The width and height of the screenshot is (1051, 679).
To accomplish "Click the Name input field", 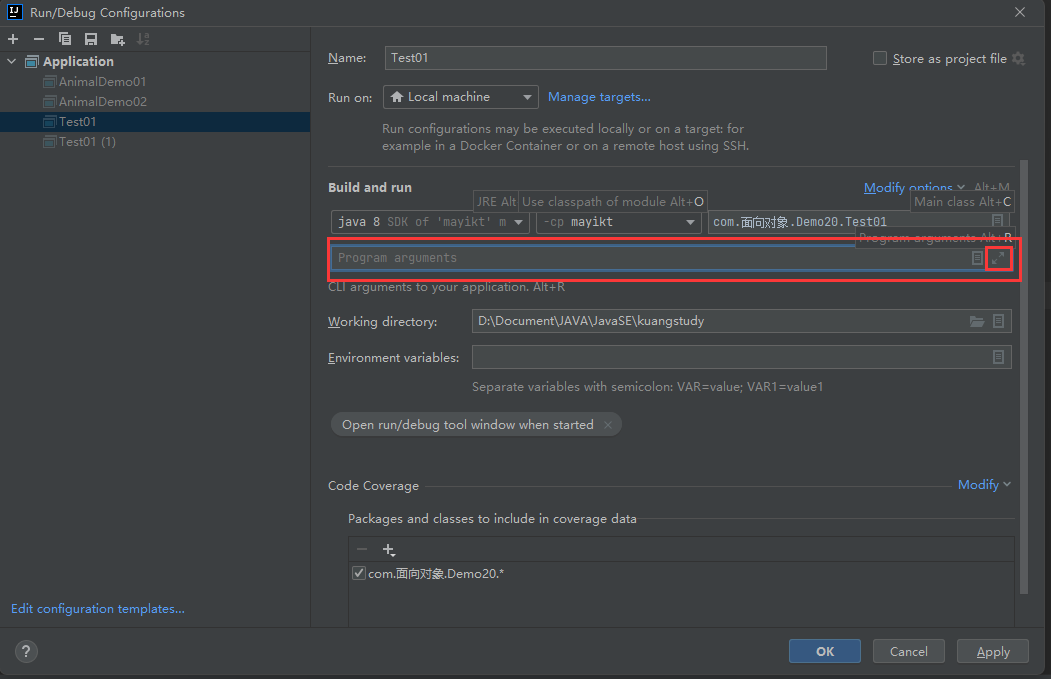I will click(x=605, y=58).
